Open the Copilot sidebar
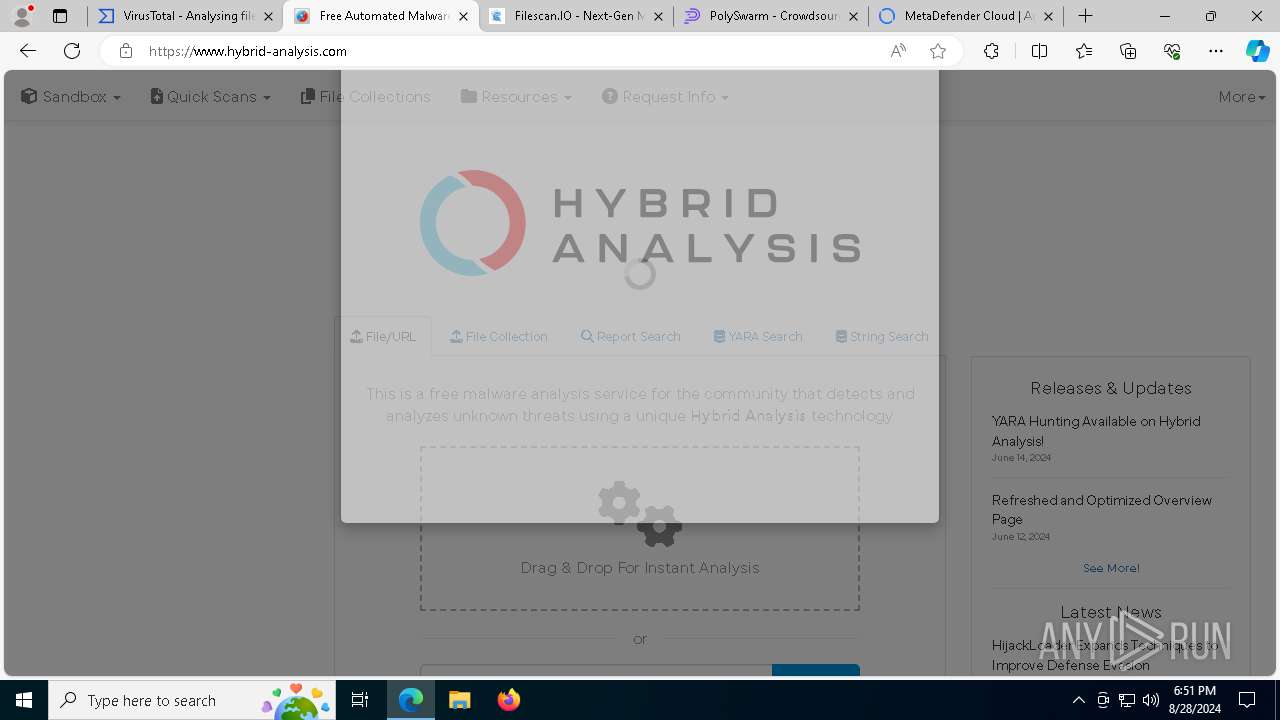Viewport: 1280px width, 720px height. 1258,51
